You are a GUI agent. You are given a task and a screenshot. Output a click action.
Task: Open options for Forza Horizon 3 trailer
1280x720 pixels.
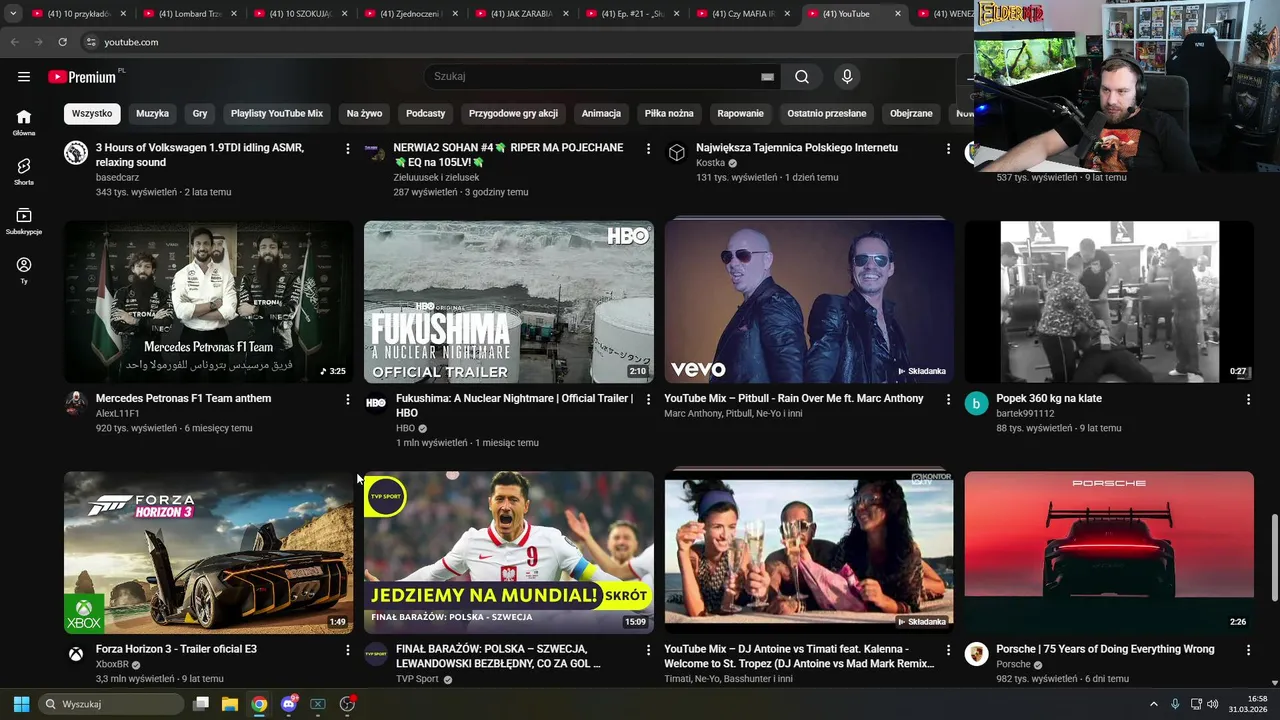347,650
